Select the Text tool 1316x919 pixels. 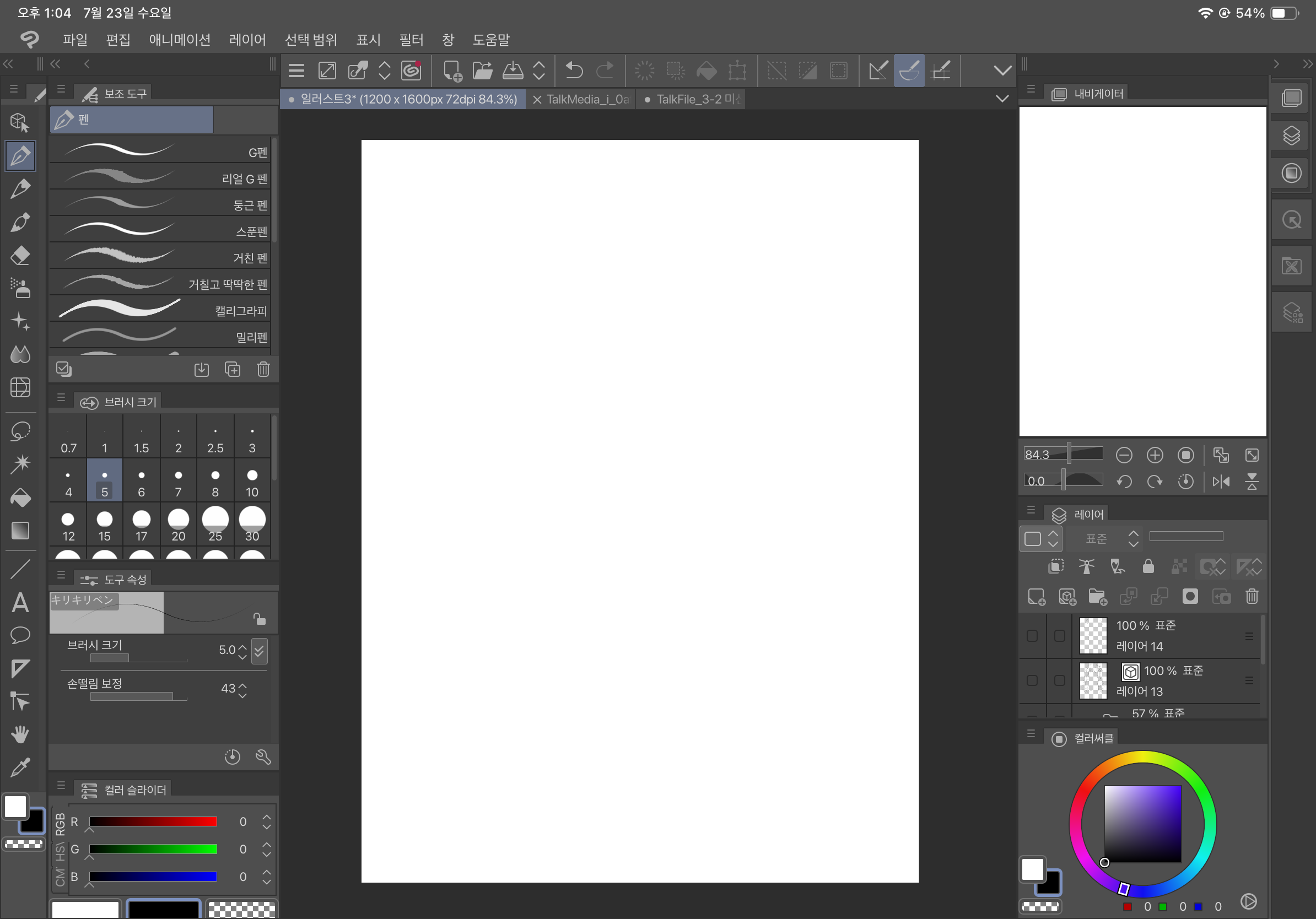pos(20,602)
